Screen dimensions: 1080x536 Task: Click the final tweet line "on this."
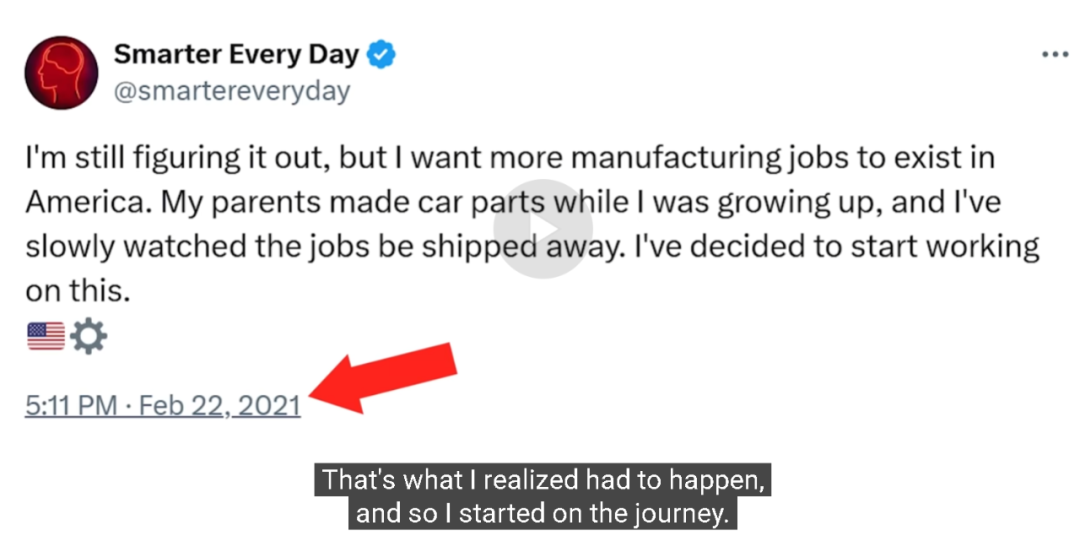coord(78,292)
